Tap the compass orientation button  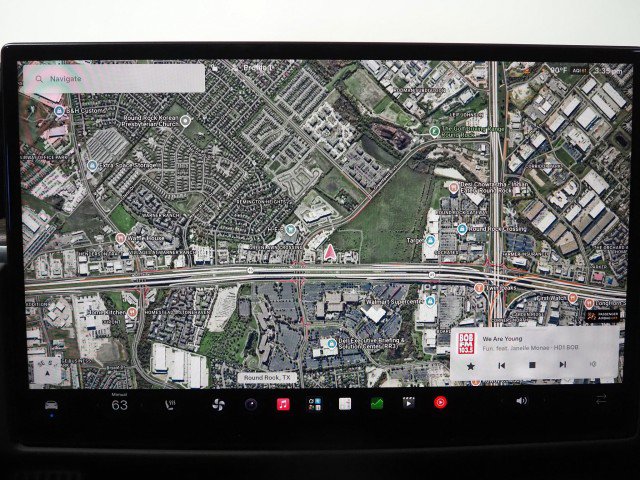coord(47,369)
